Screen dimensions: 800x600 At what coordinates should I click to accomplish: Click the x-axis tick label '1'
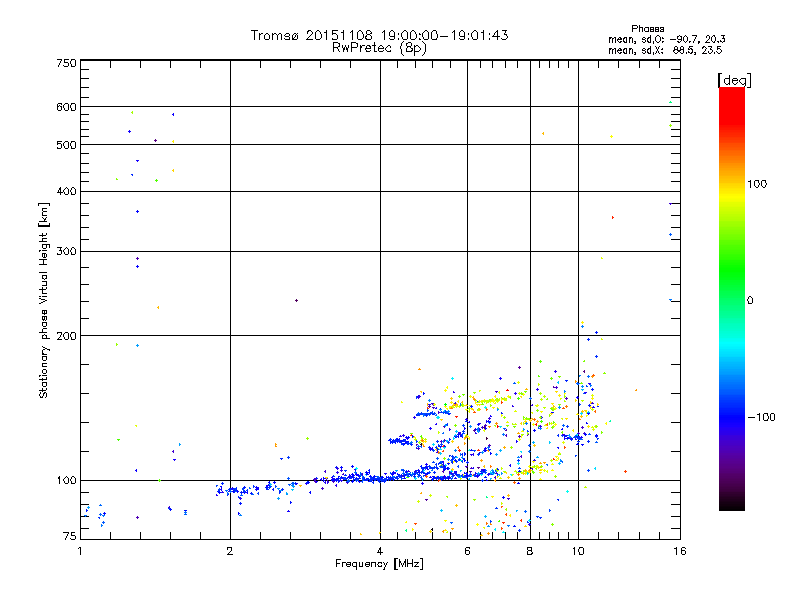pos(80,551)
